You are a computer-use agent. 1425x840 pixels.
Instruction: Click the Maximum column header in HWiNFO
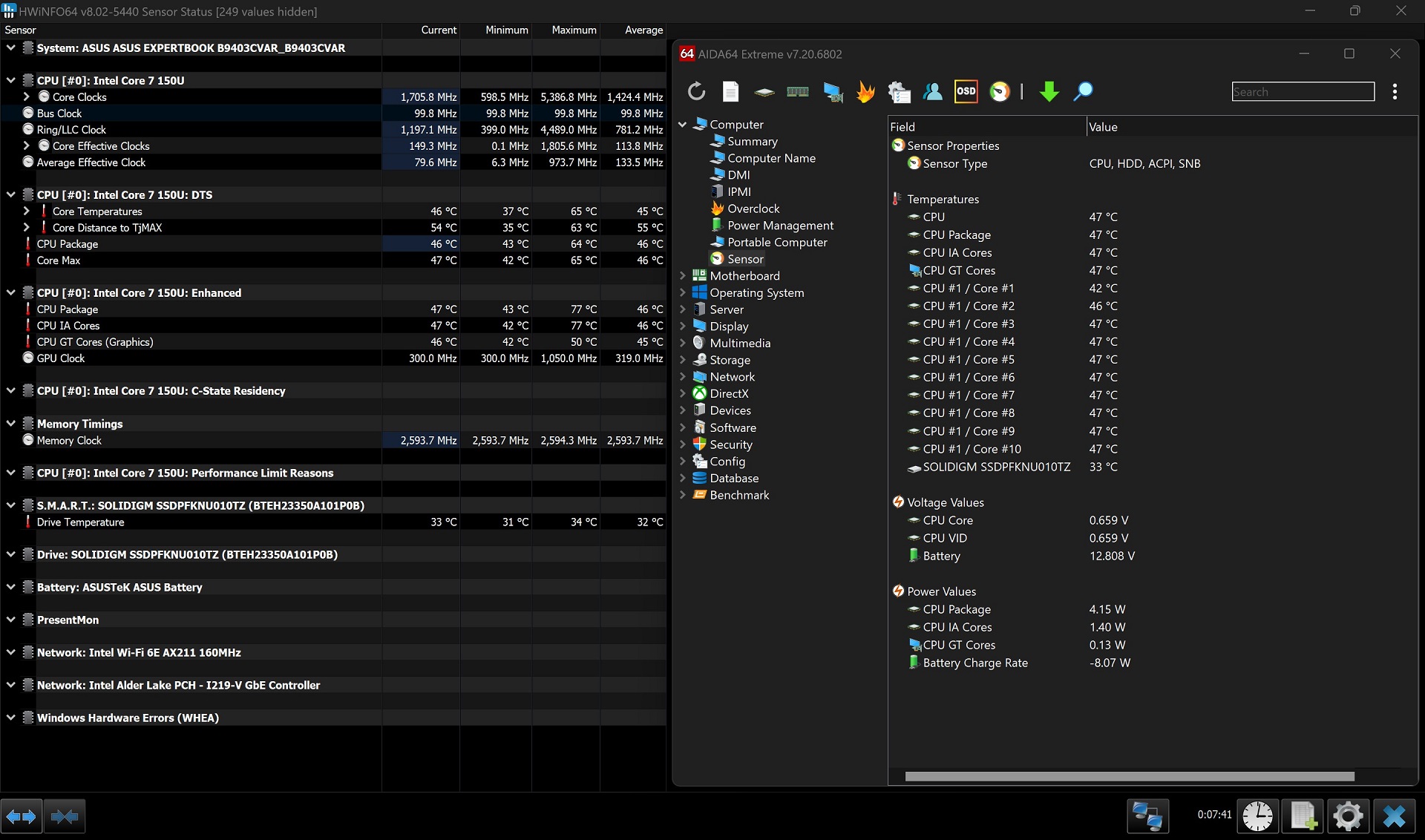(x=574, y=30)
